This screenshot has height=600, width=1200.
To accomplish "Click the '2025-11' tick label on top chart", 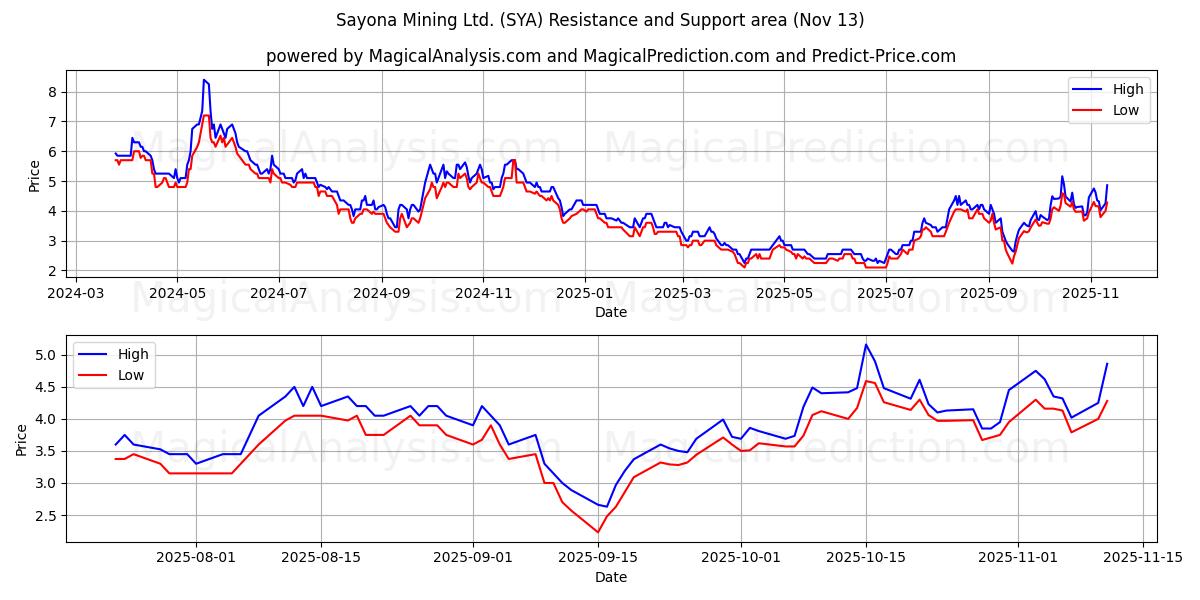I will click(x=1090, y=294).
